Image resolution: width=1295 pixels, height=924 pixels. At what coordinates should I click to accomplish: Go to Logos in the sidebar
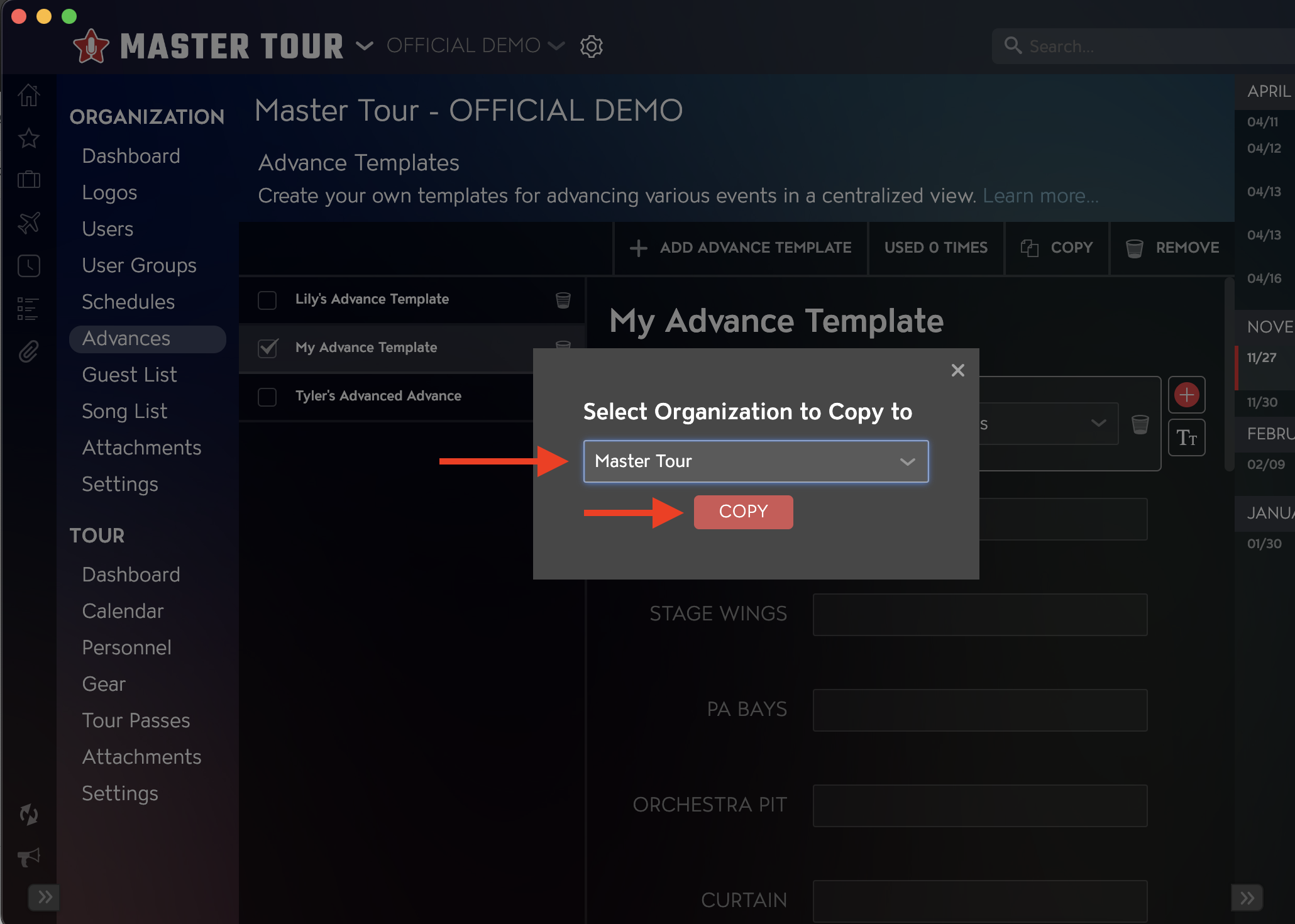coord(109,192)
